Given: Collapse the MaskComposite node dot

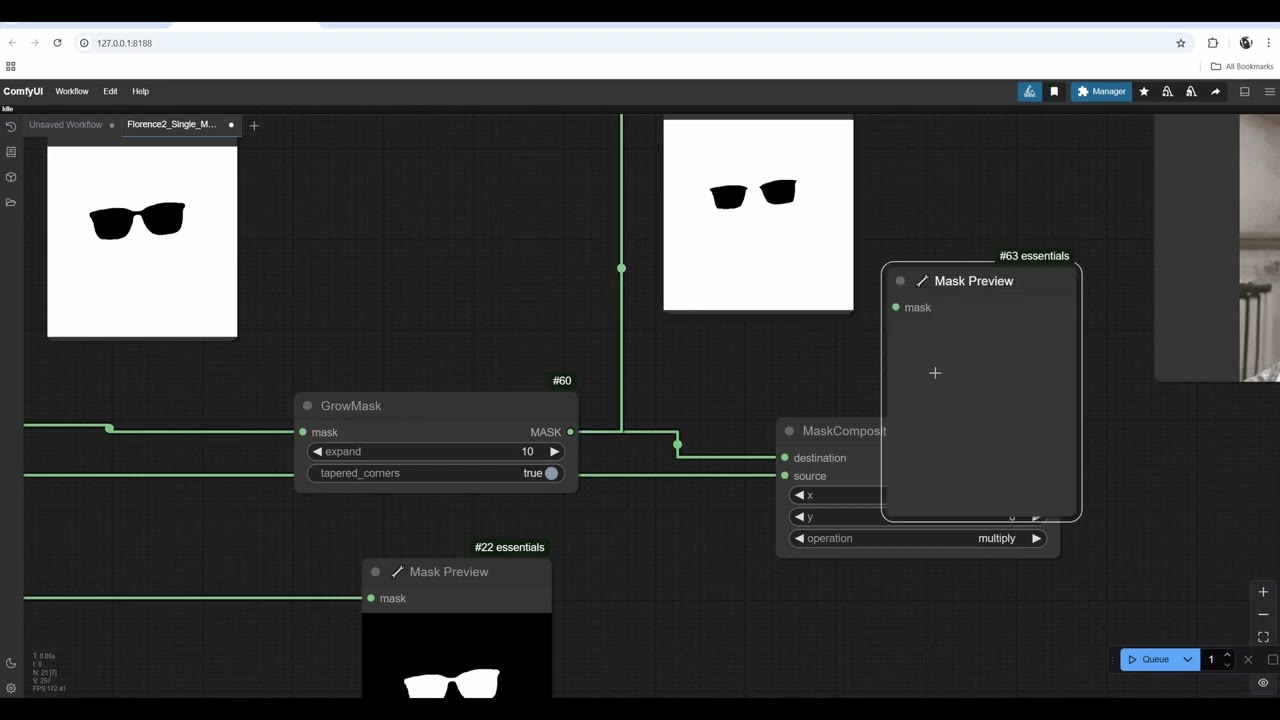Looking at the screenshot, I should pos(789,431).
